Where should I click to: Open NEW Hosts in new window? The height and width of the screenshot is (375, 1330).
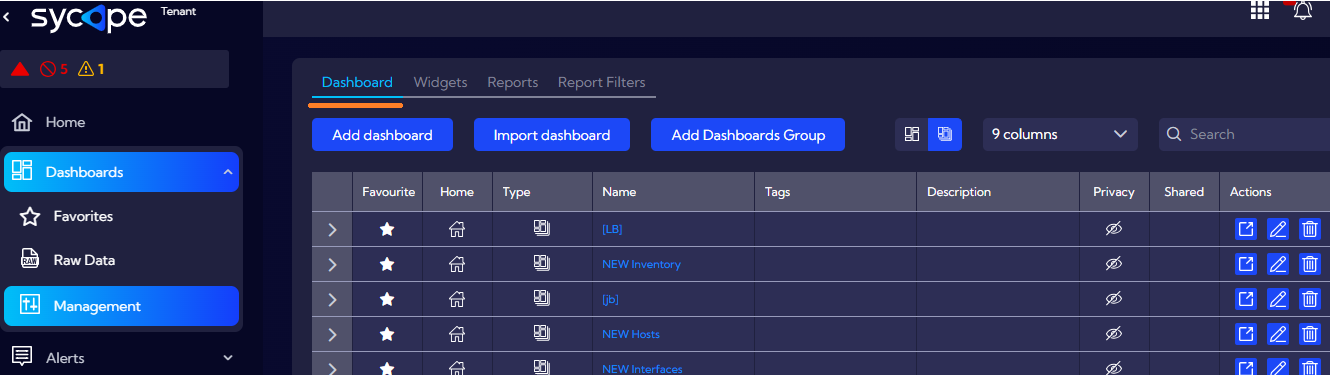1246,333
